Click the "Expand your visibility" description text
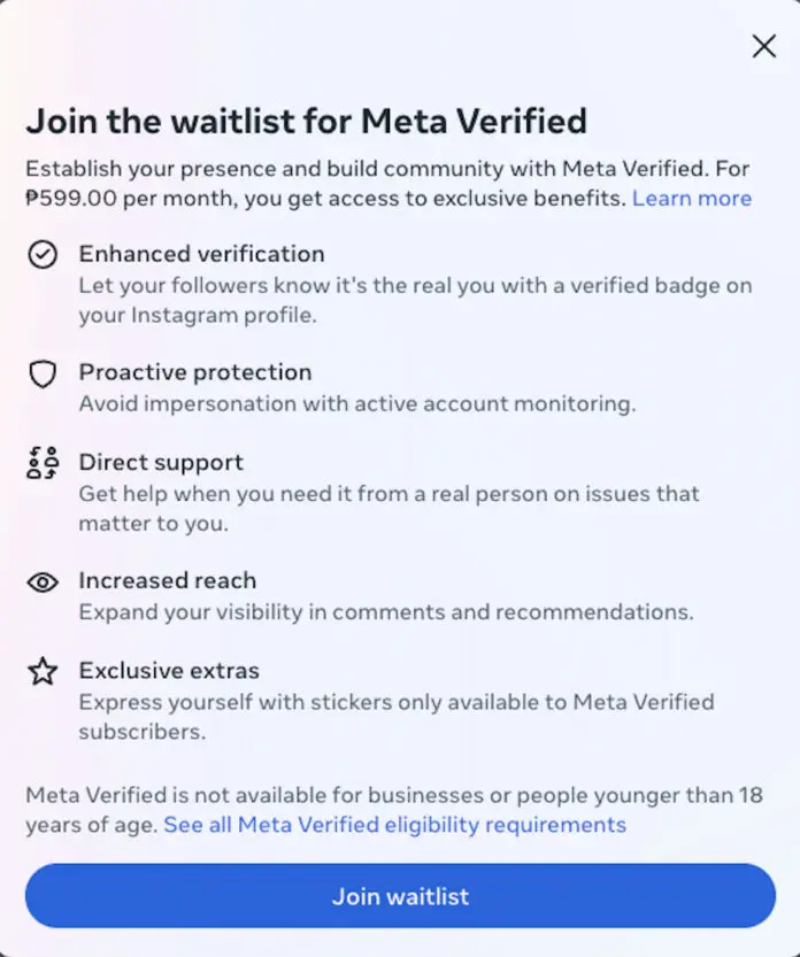This screenshot has width=800, height=957. click(x=385, y=612)
